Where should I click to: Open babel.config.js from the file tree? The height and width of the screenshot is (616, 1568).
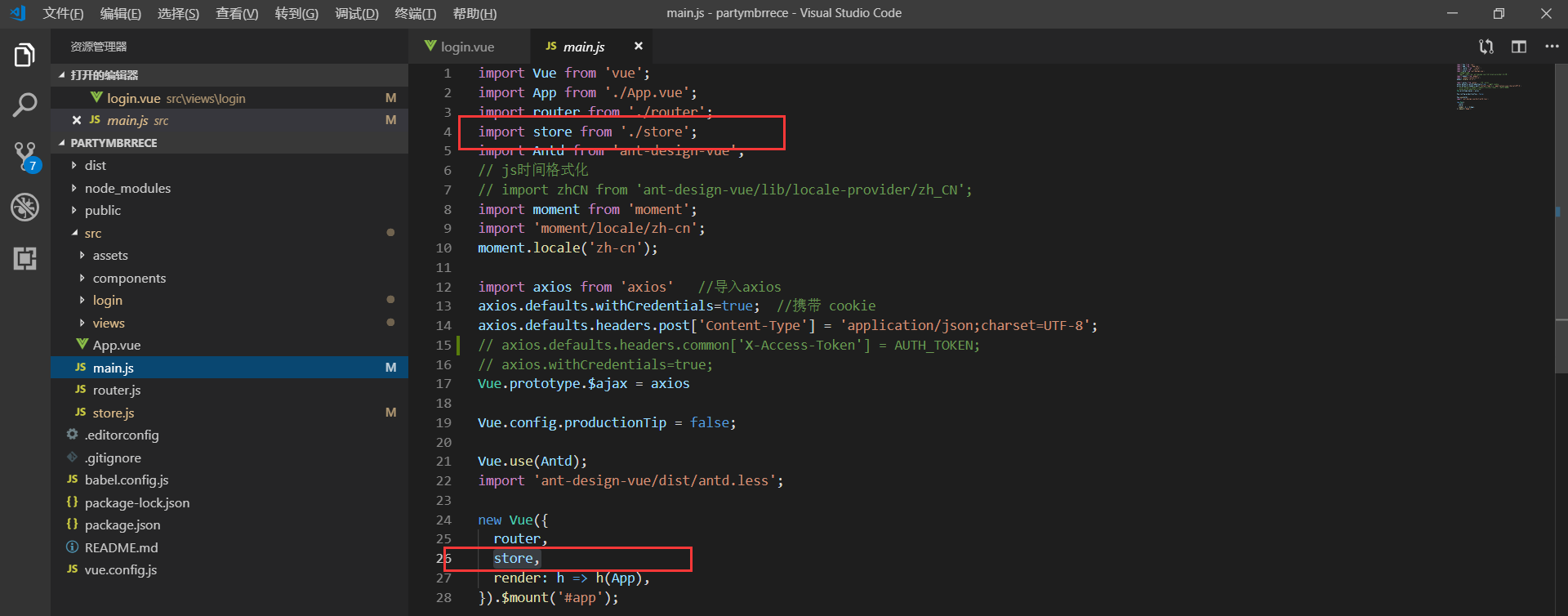click(229, 480)
